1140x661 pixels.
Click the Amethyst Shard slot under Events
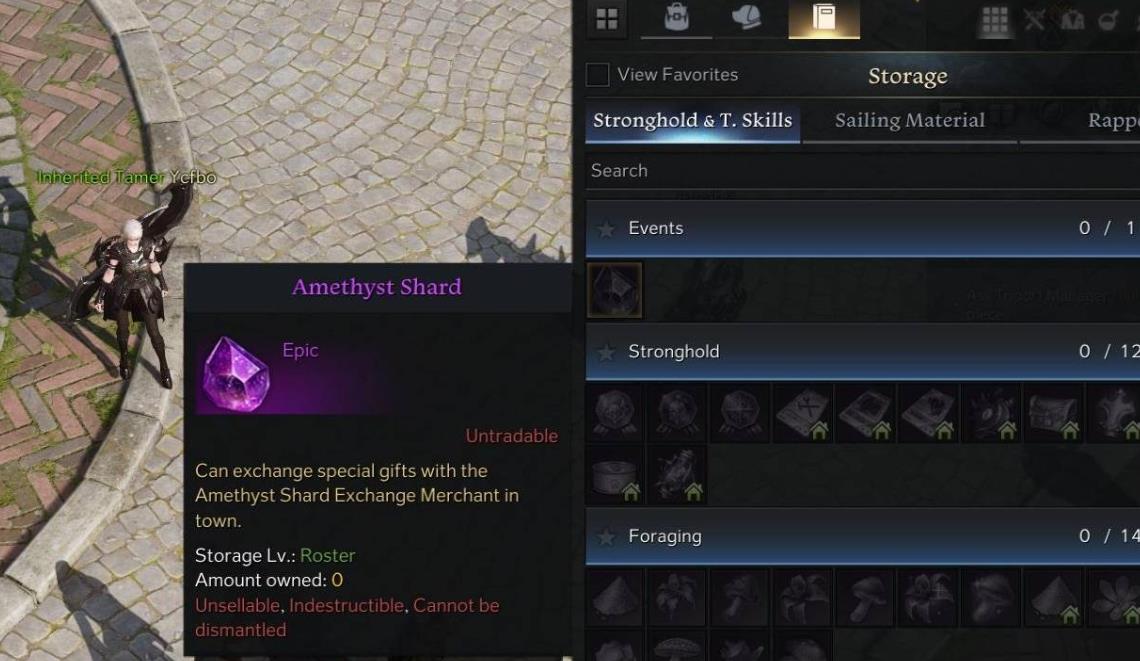[x=614, y=291]
